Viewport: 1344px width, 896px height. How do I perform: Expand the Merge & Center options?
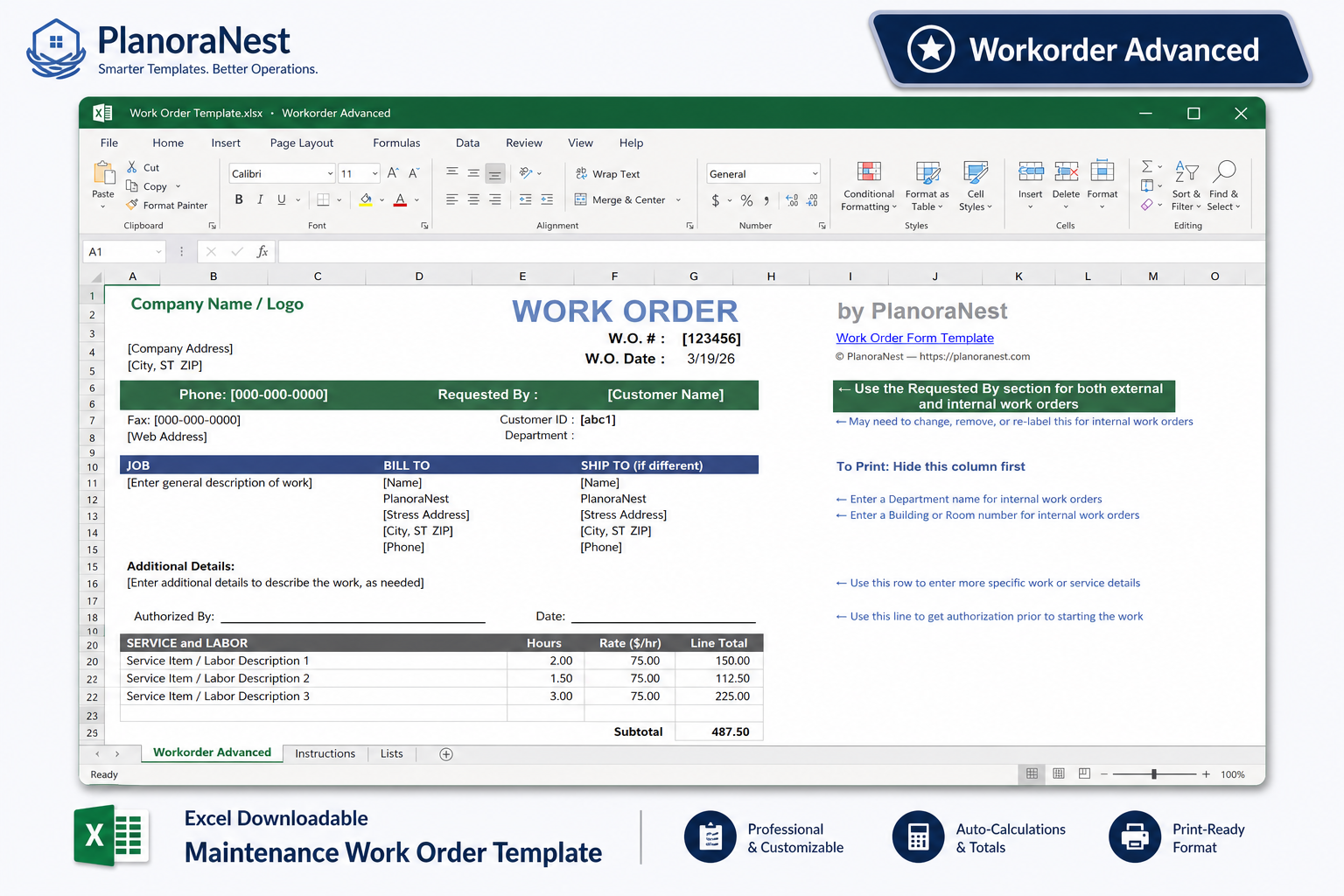pyautogui.click(x=678, y=200)
